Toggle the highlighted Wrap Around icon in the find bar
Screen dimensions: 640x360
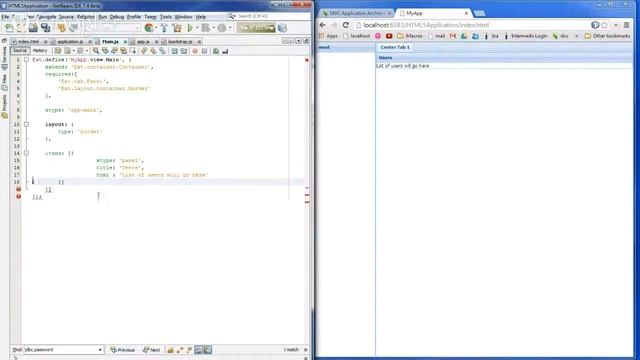coord(199,350)
